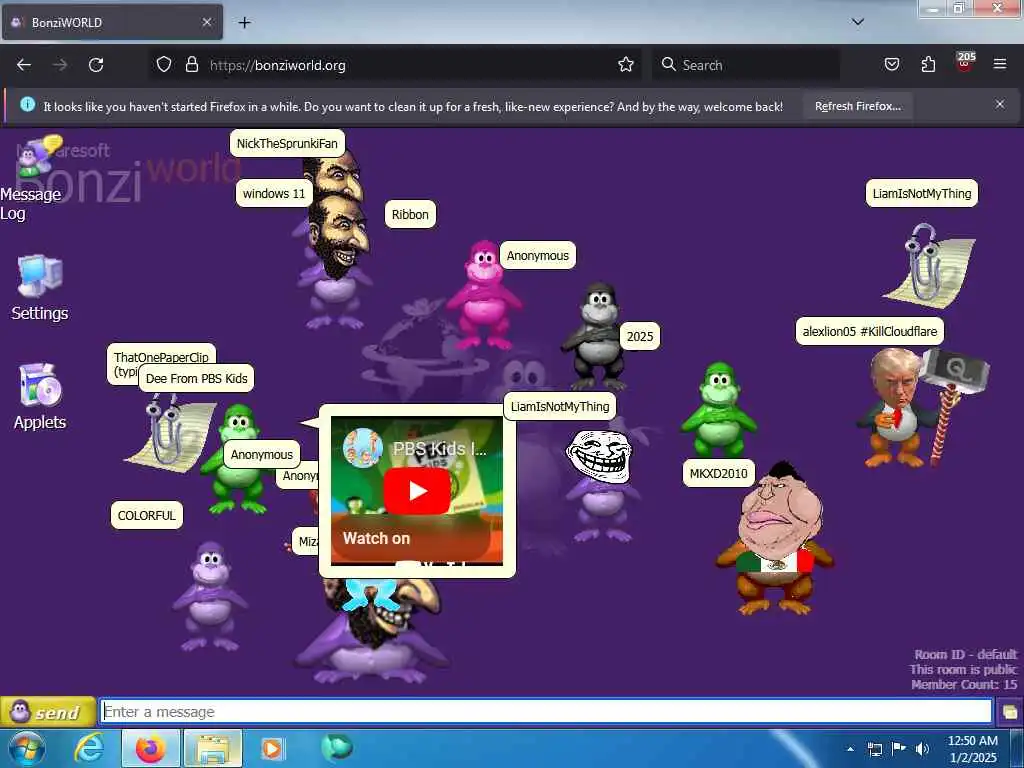The width and height of the screenshot is (1024, 768).
Task: Click LiamIsNotMyThing's Clippy paperclip character
Action: click(930, 266)
